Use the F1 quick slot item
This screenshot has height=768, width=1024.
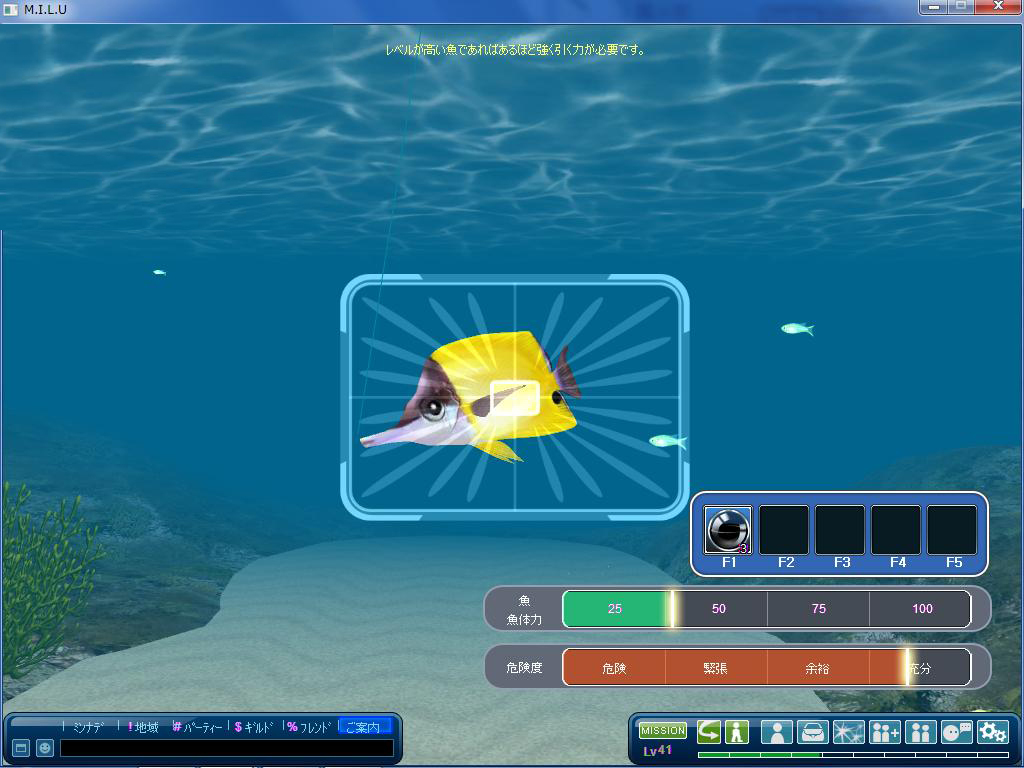click(x=727, y=530)
